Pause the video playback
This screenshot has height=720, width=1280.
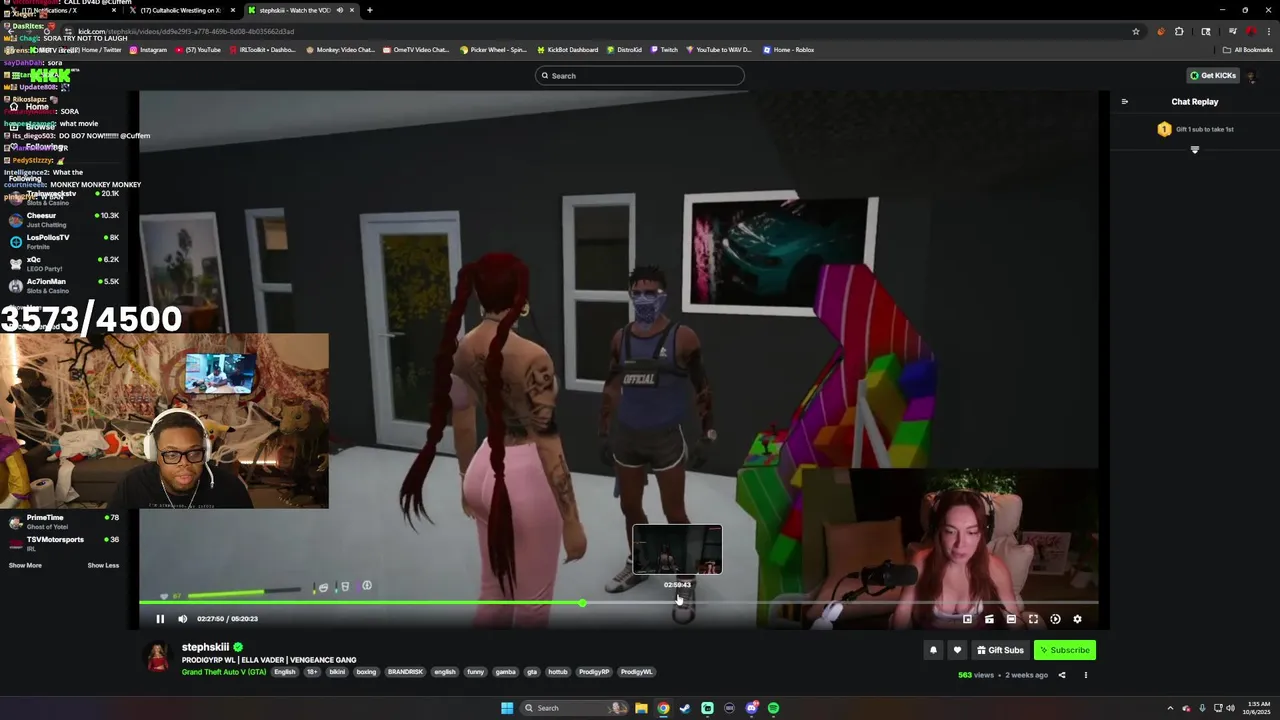[160, 619]
